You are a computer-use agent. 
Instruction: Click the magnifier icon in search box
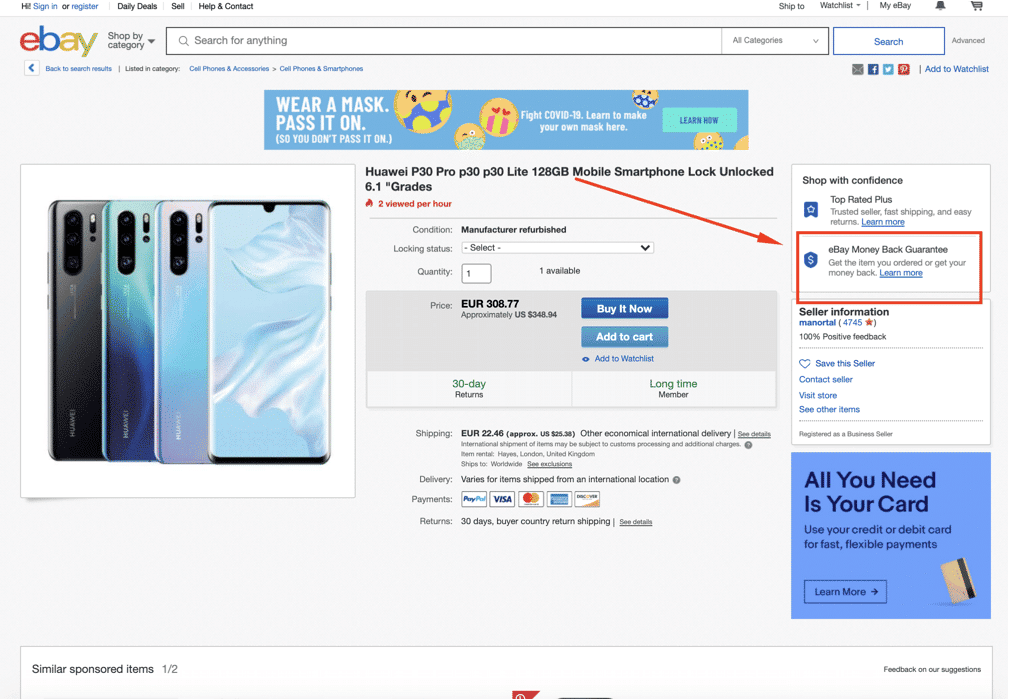(x=183, y=41)
